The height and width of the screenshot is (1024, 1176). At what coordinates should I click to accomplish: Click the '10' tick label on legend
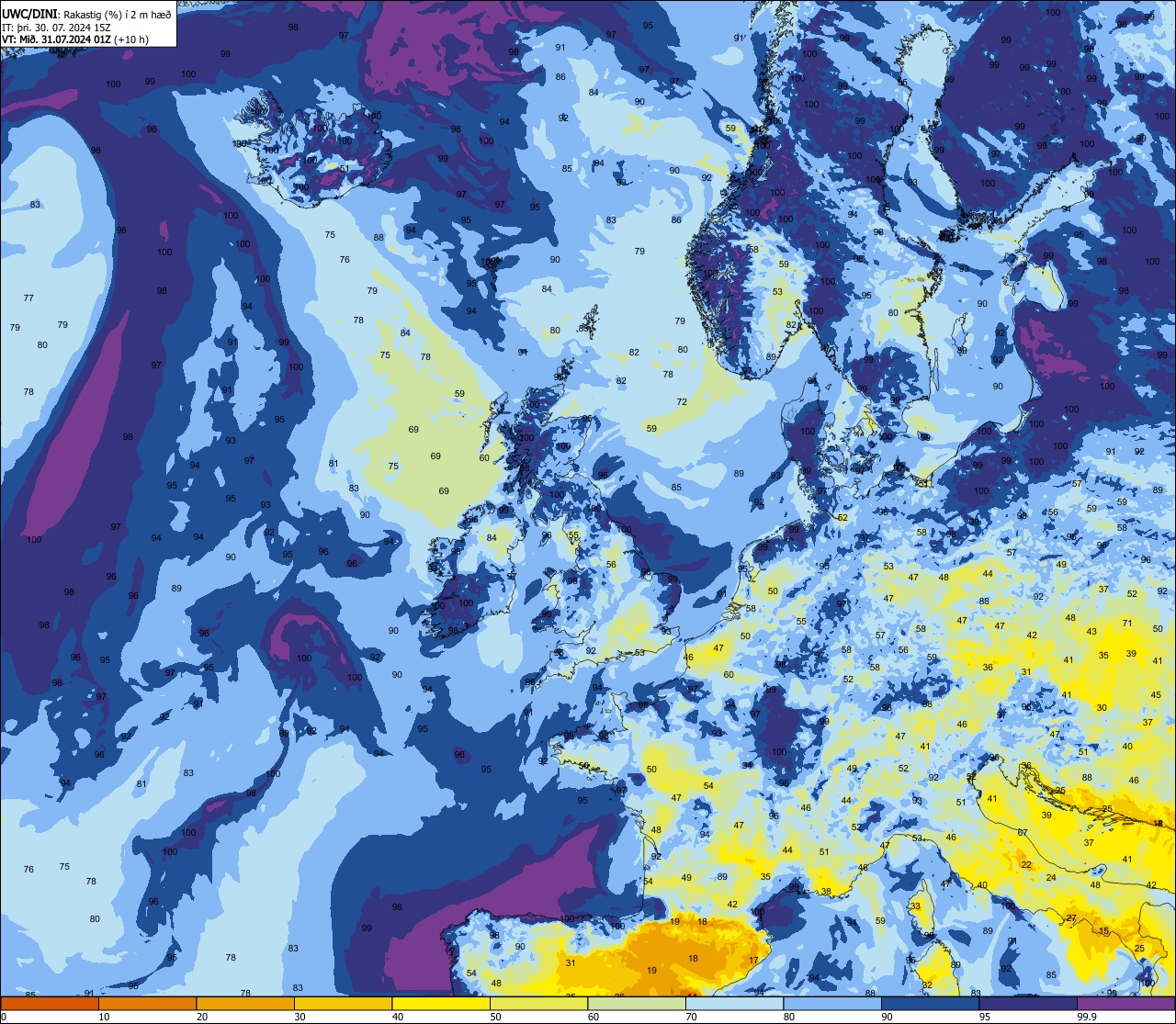(x=104, y=1017)
